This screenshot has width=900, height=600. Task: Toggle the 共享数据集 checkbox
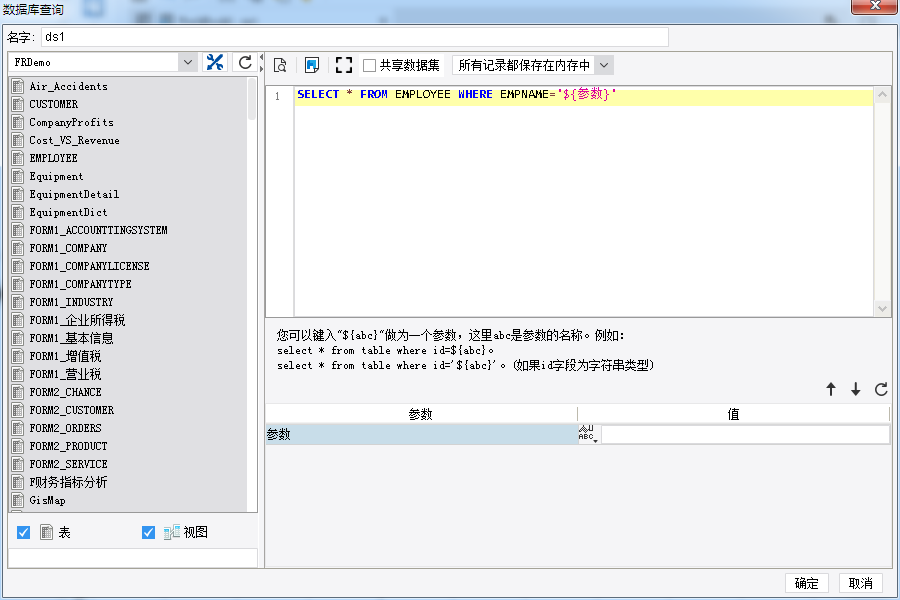pos(370,65)
